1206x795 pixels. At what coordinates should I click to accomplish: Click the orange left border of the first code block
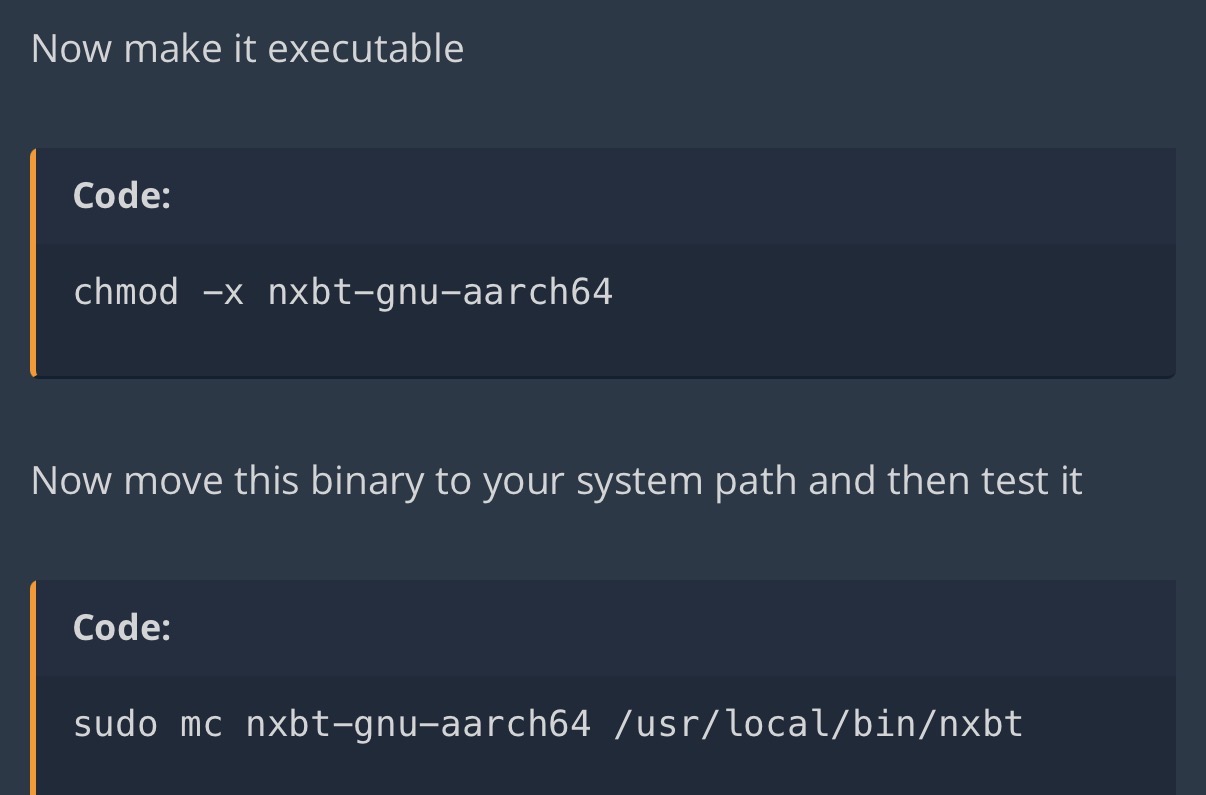(33, 263)
